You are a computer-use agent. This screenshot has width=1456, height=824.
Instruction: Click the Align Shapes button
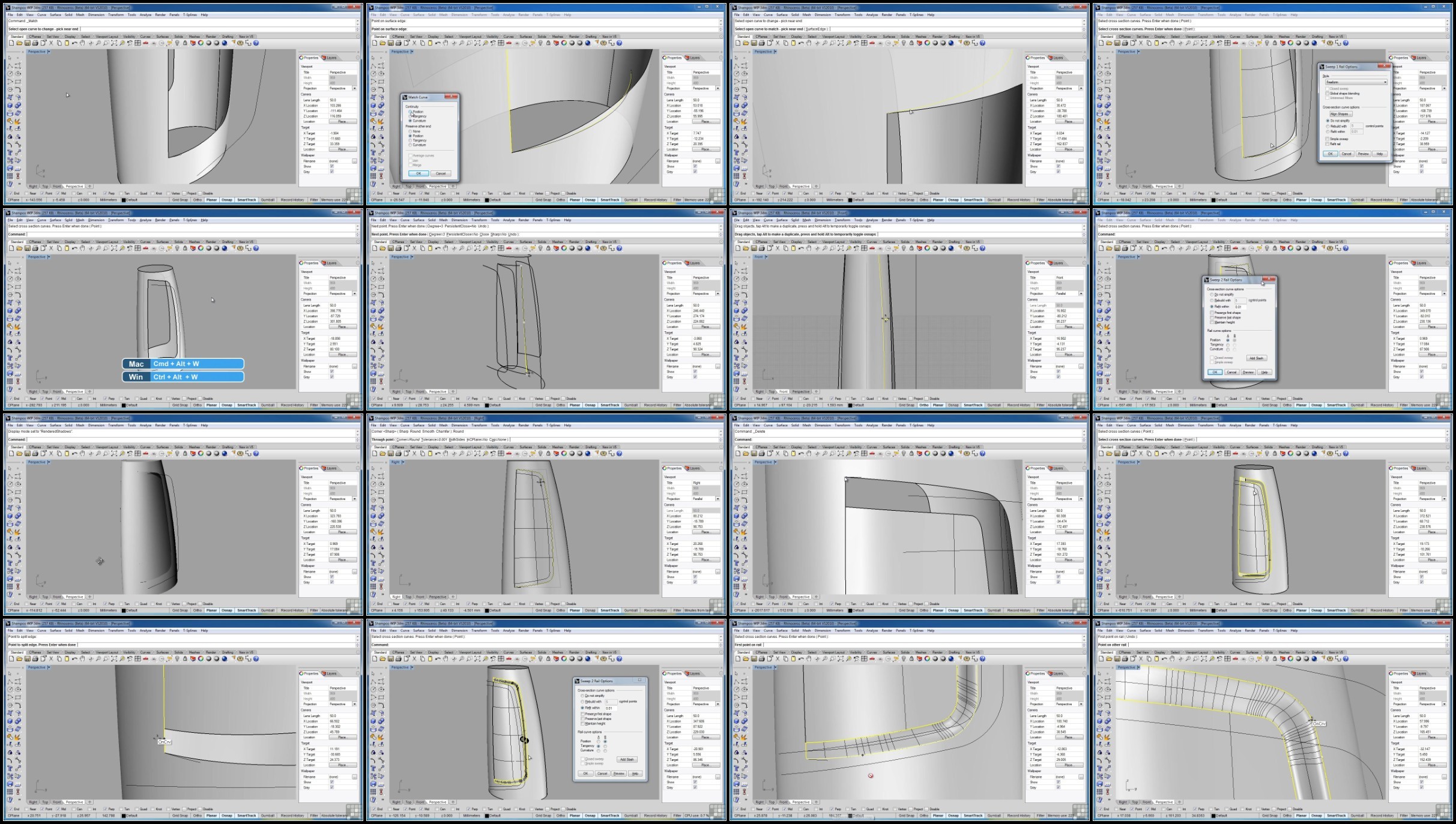(x=1341, y=114)
